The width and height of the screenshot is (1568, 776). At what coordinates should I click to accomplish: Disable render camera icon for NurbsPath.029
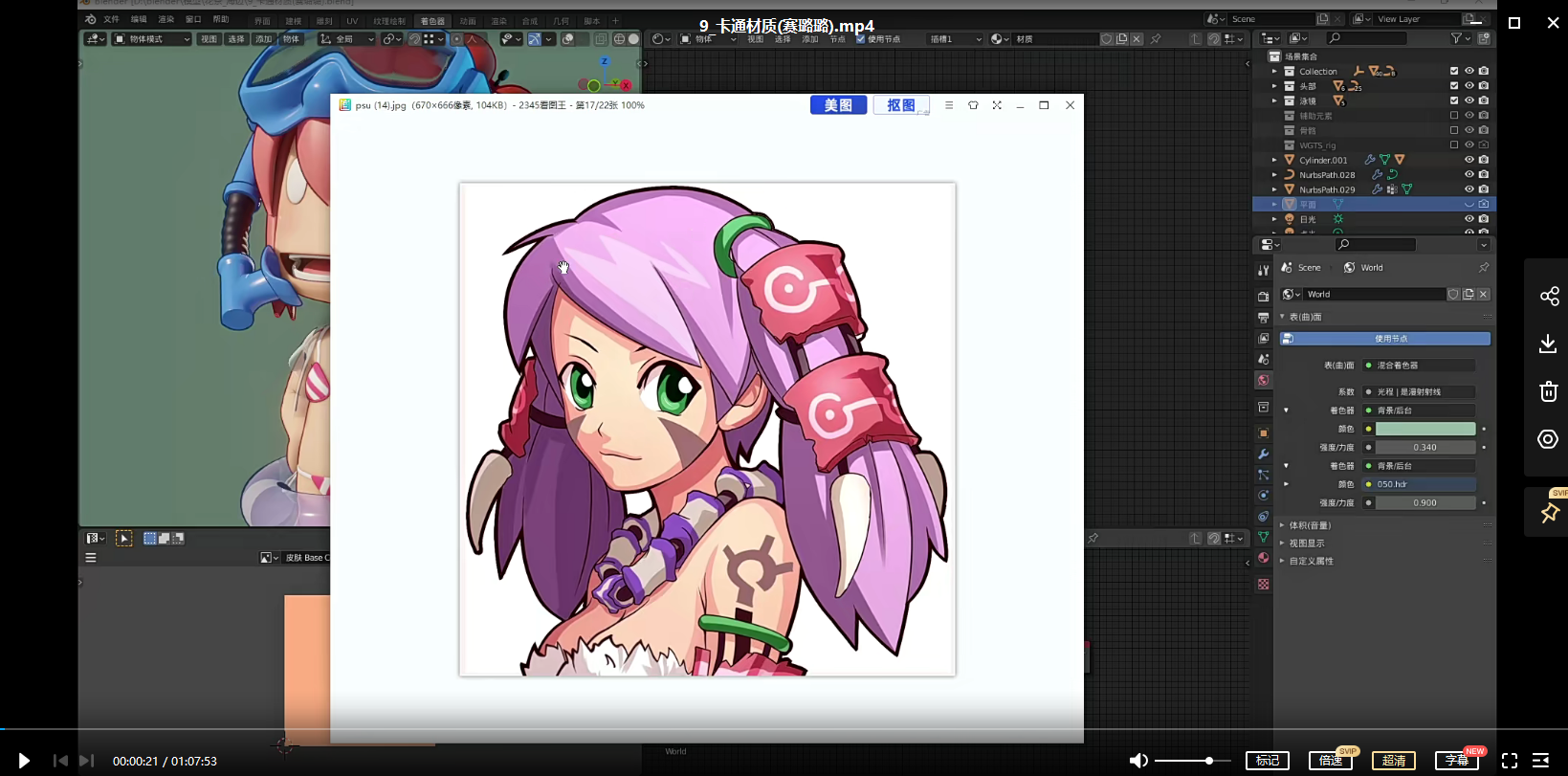pyautogui.click(x=1484, y=189)
